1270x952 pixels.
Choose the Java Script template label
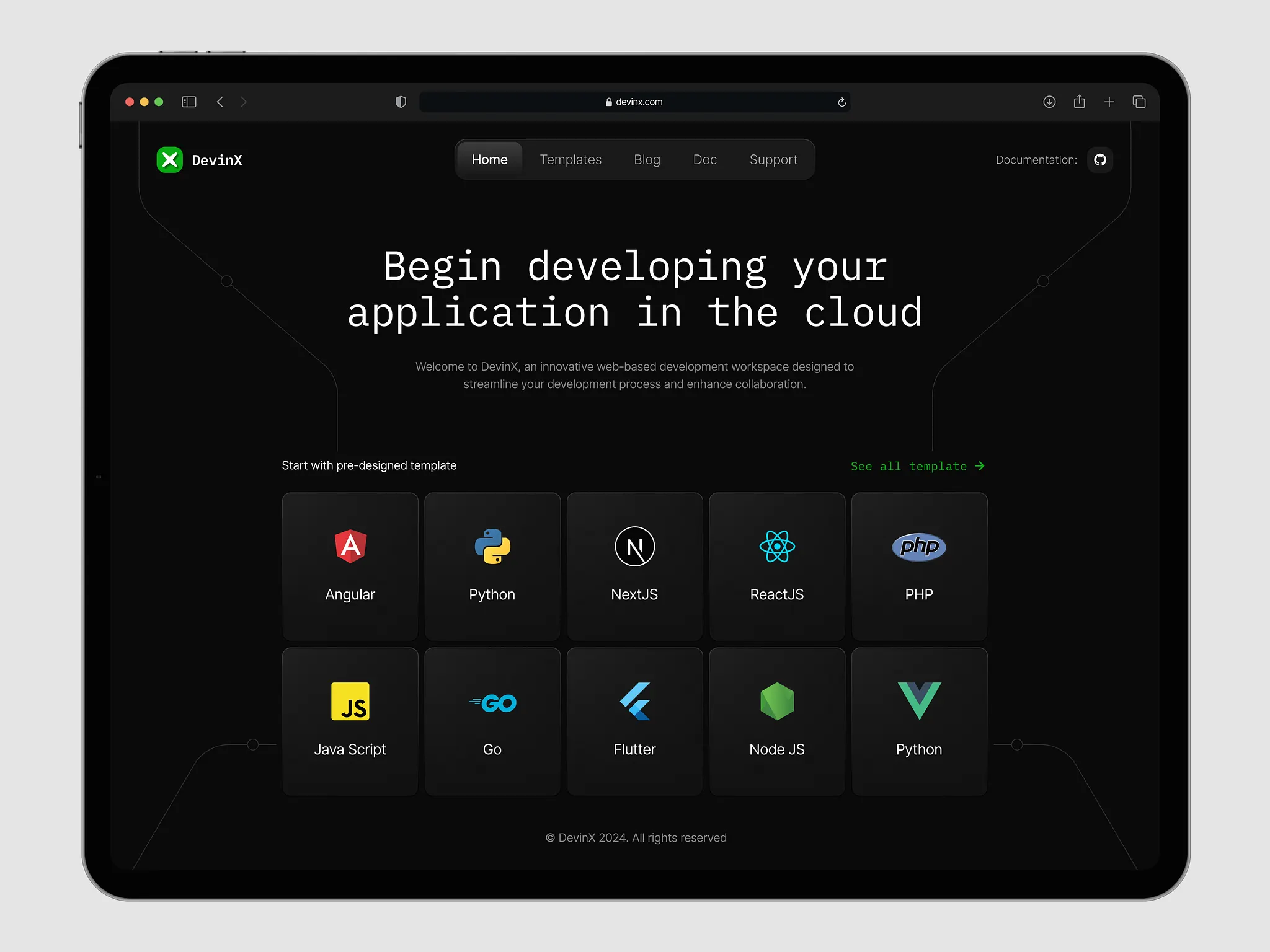pos(350,749)
